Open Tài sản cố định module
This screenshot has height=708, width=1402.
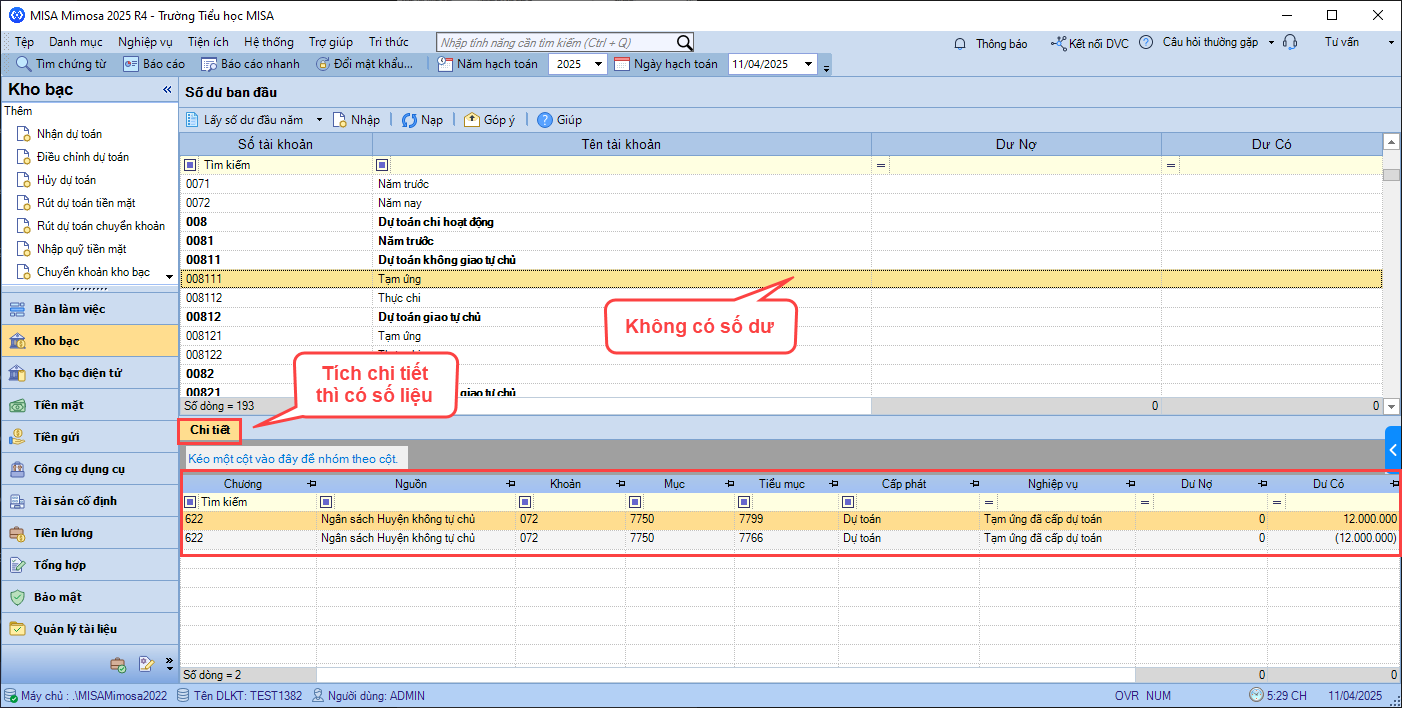[x=89, y=501]
